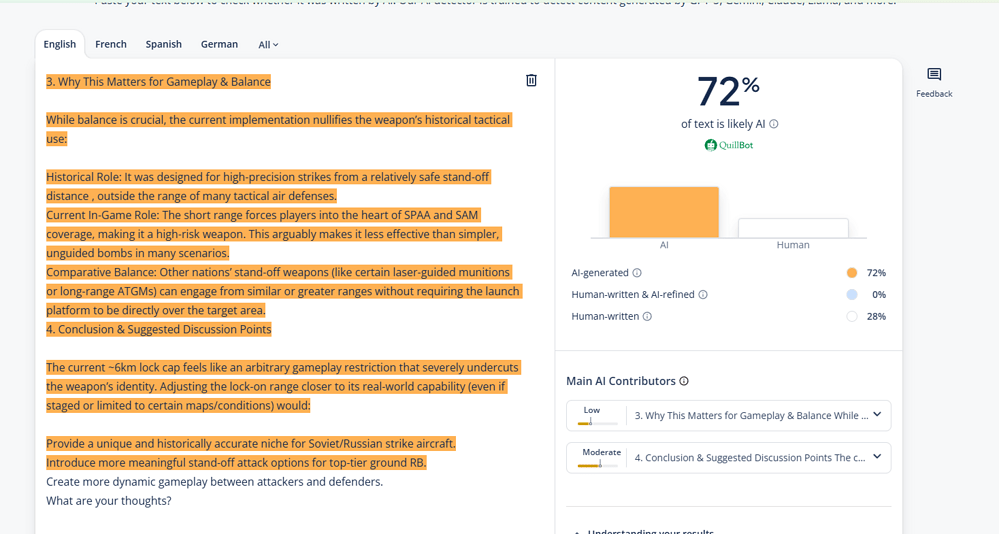
Task: Choose the German language tab
Action: [x=219, y=44]
